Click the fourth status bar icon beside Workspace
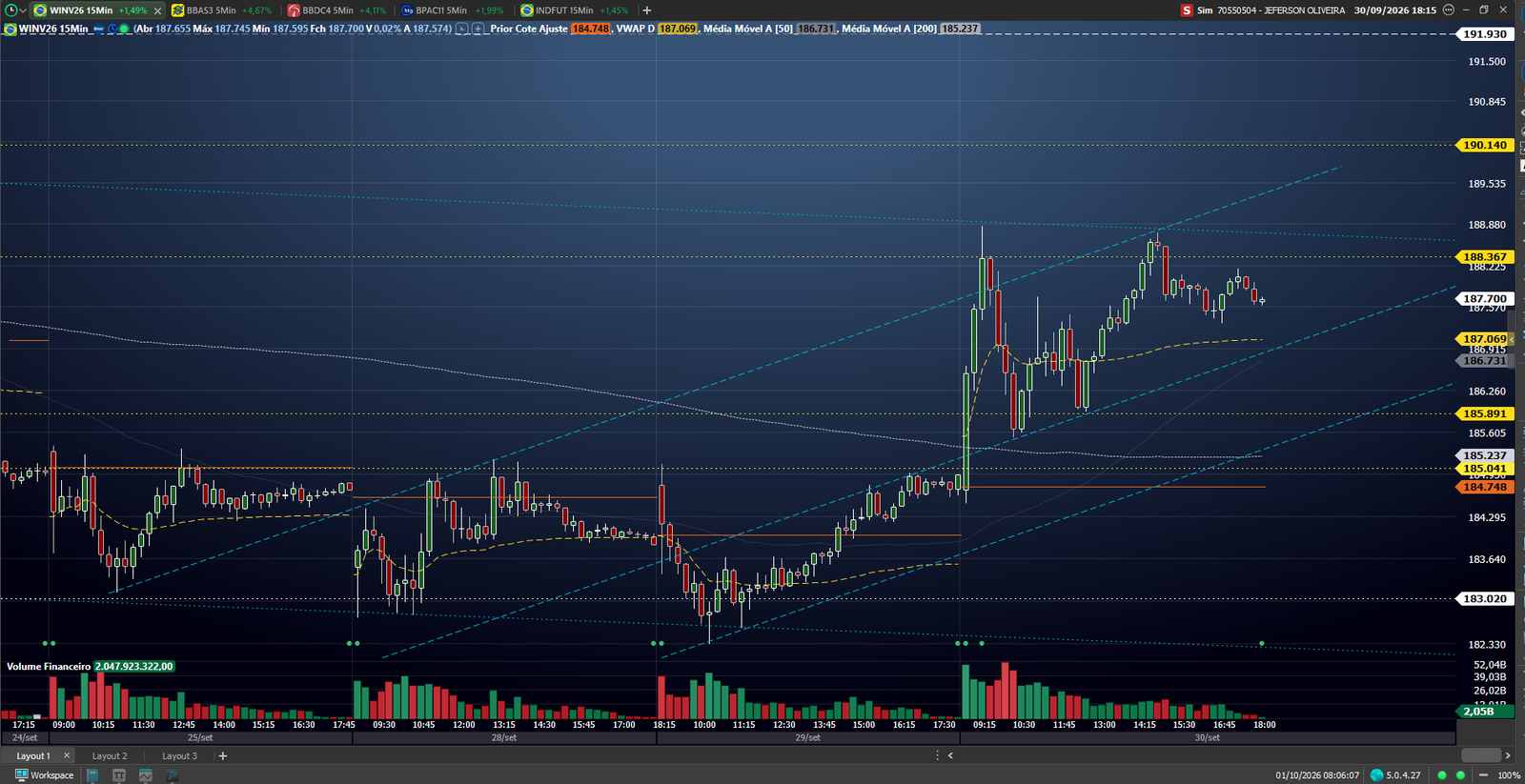Image resolution: width=1525 pixels, height=784 pixels. (173, 775)
